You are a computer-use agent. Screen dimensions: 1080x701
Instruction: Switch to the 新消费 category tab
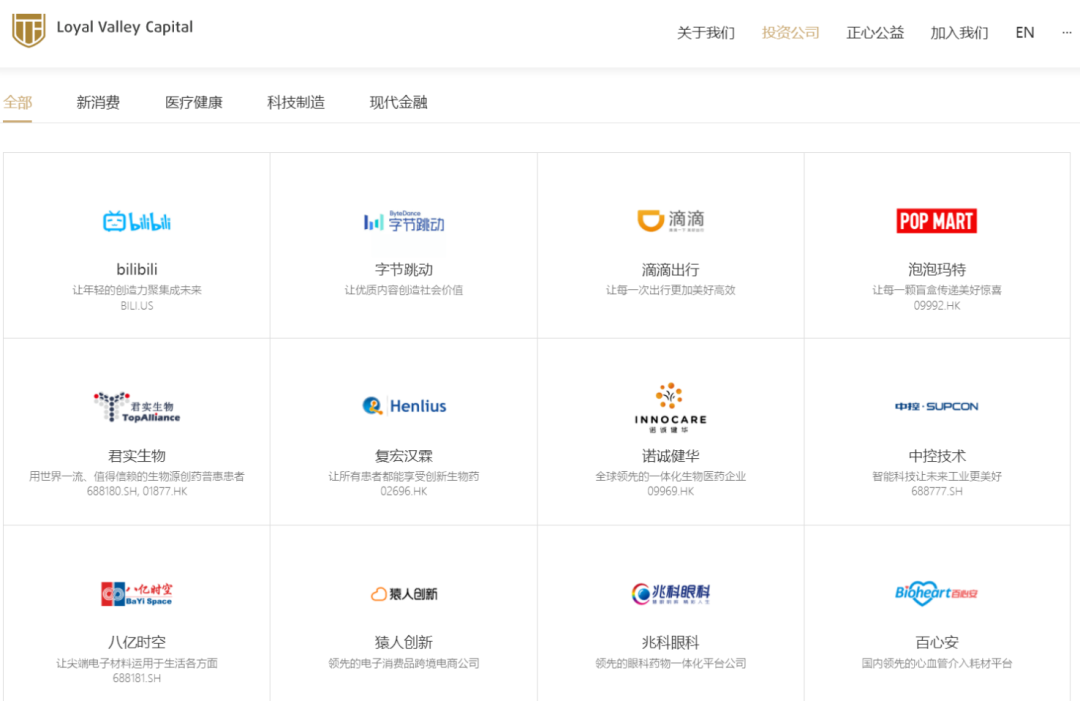pyautogui.click(x=98, y=103)
